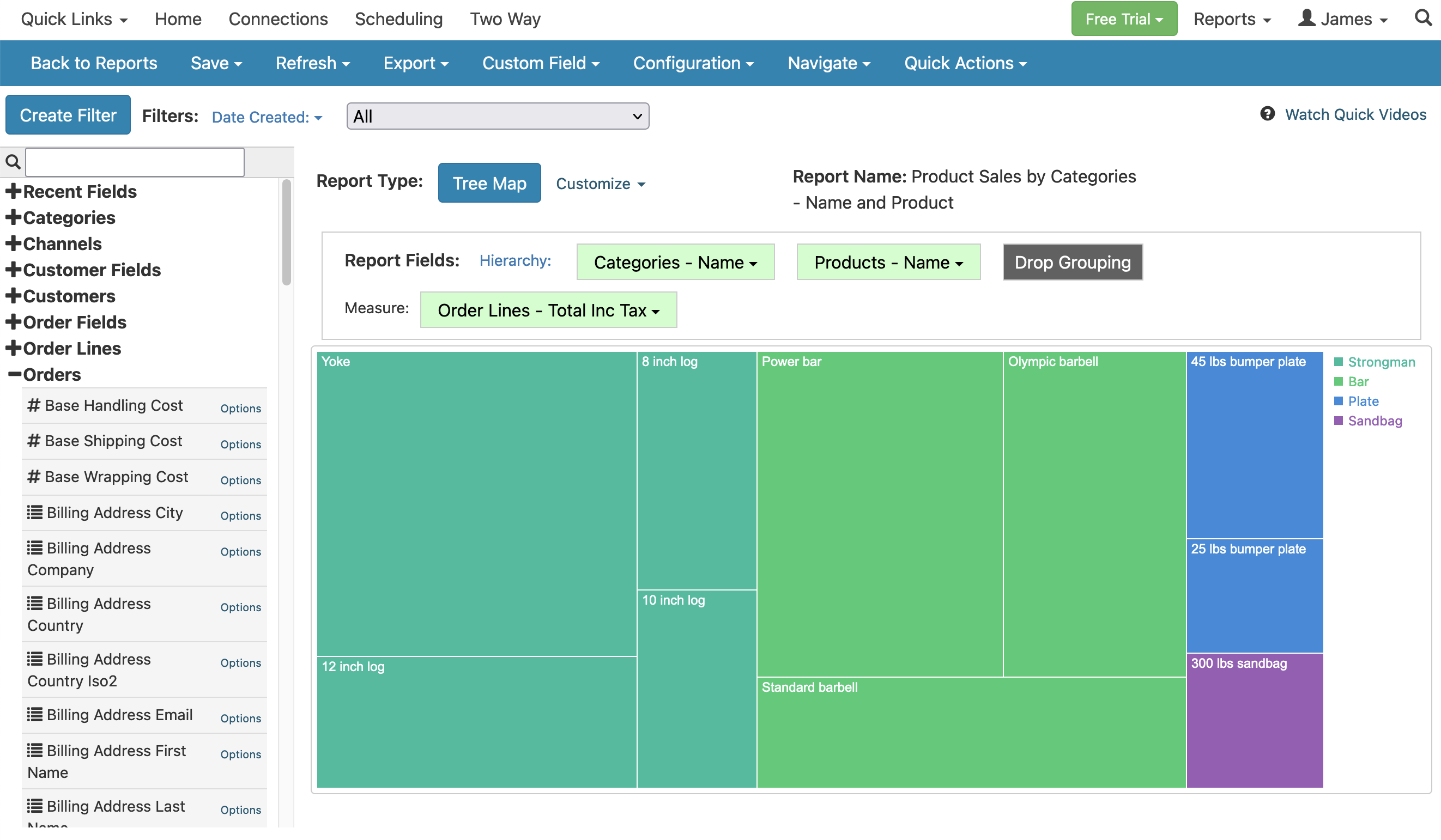The image size is (1441, 840).
Task: Open the Date Created 'All' dropdown
Action: (498, 117)
